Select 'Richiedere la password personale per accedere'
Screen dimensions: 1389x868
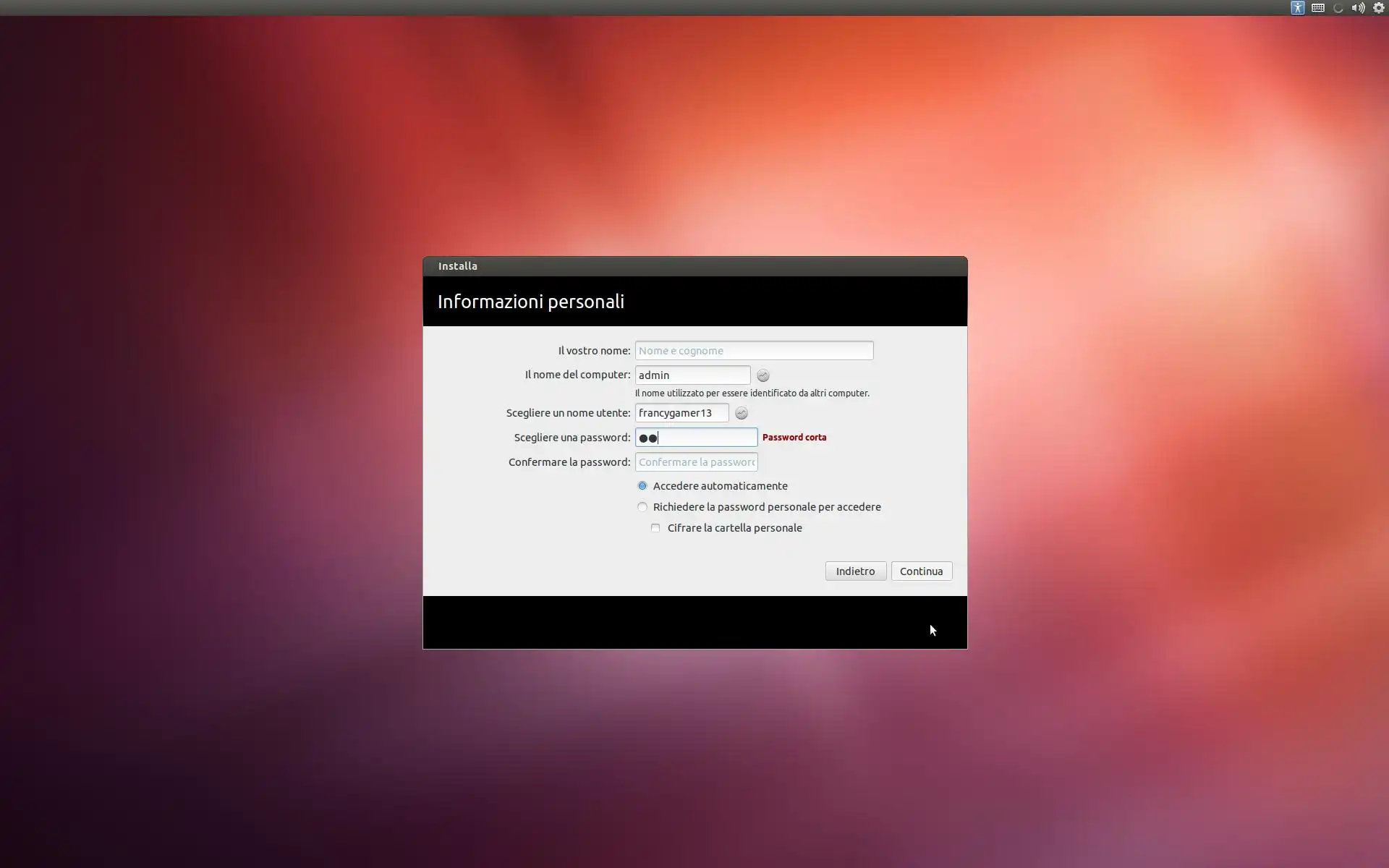[x=642, y=507]
